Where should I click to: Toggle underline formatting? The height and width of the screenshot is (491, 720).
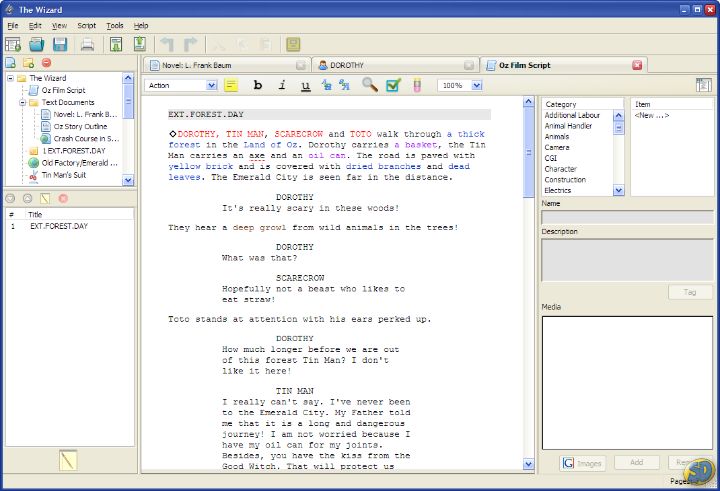pos(305,85)
